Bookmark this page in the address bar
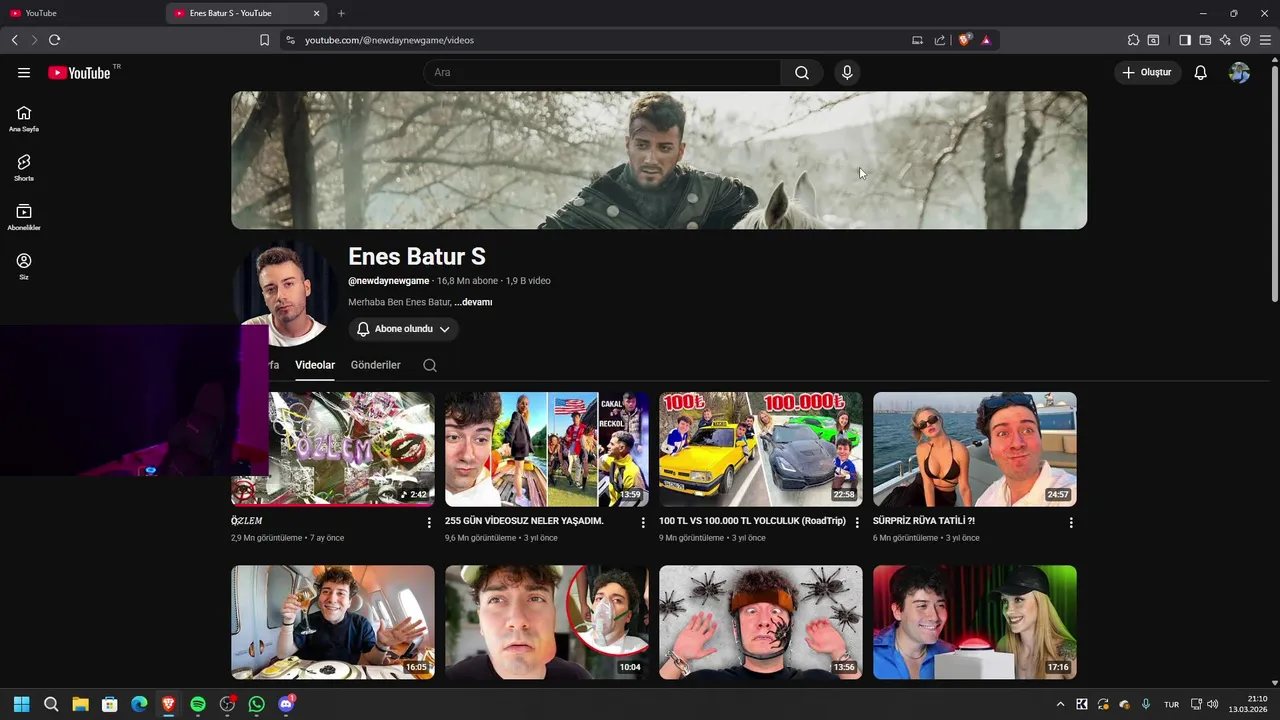Viewport: 1280px width, 720px height. [264, 40]
